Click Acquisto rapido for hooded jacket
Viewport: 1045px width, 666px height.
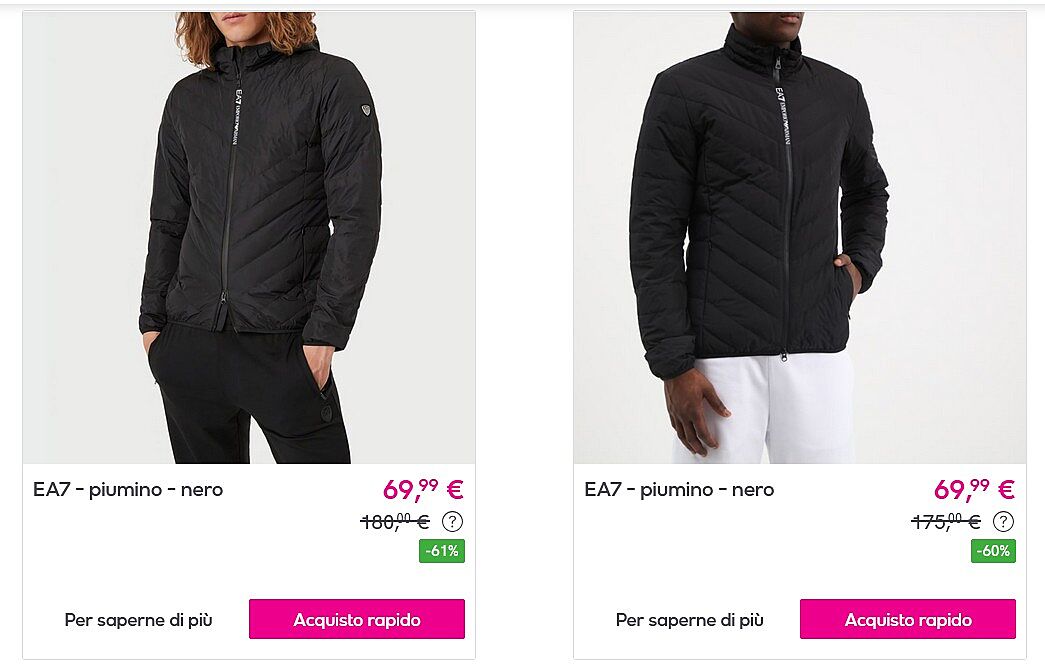357,619
